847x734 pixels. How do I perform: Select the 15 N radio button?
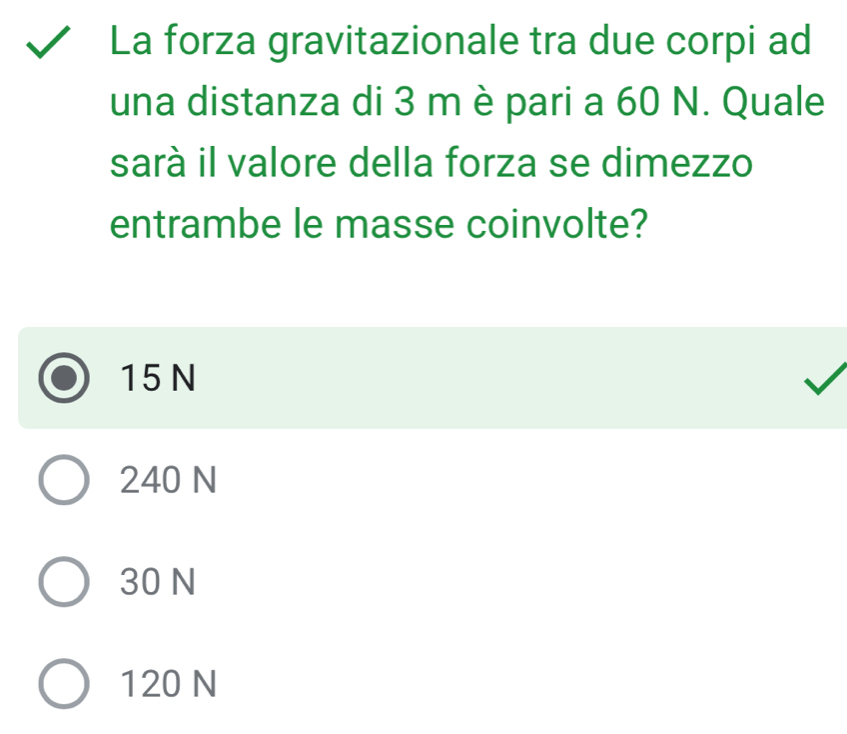pos(64,378)
